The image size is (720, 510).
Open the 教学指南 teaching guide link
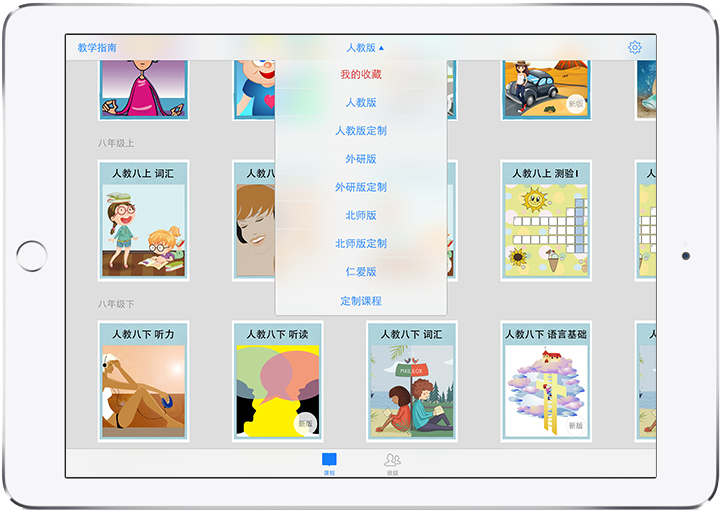(97, 47)
